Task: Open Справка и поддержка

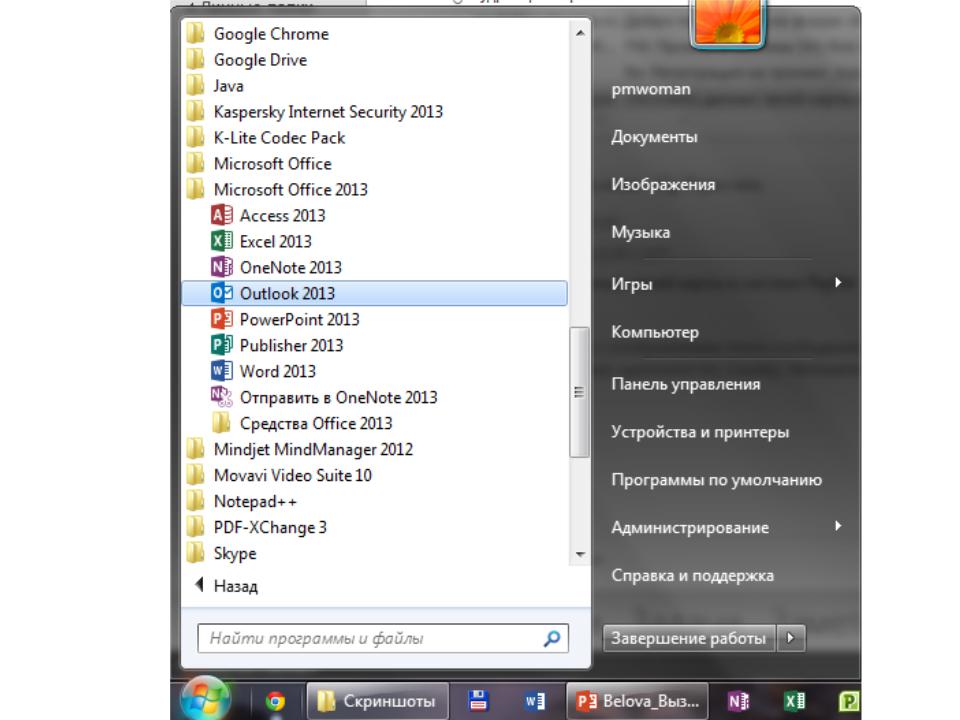Action: (x=692, y=576)
